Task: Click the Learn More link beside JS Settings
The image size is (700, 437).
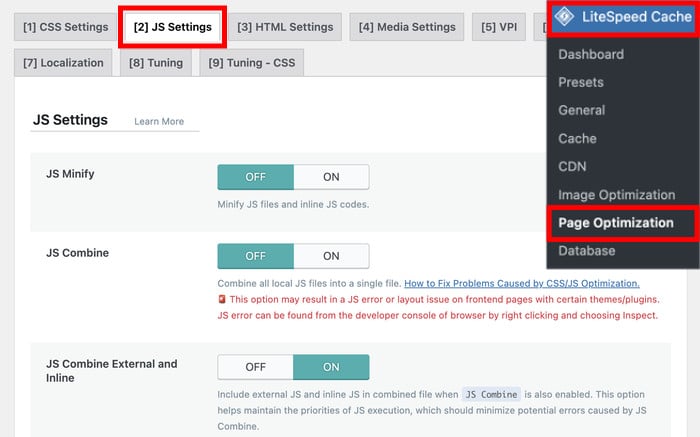Action: coord(159,121)
